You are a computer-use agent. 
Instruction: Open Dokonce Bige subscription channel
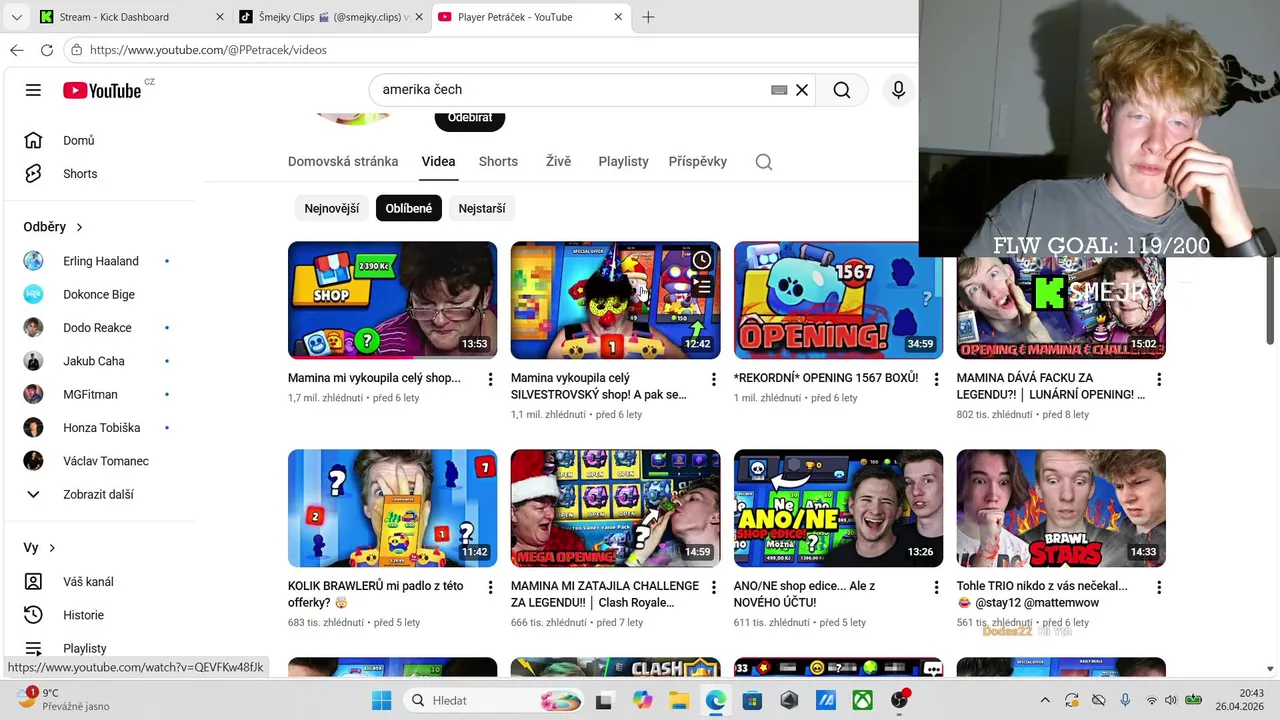[x=100, y=294]
